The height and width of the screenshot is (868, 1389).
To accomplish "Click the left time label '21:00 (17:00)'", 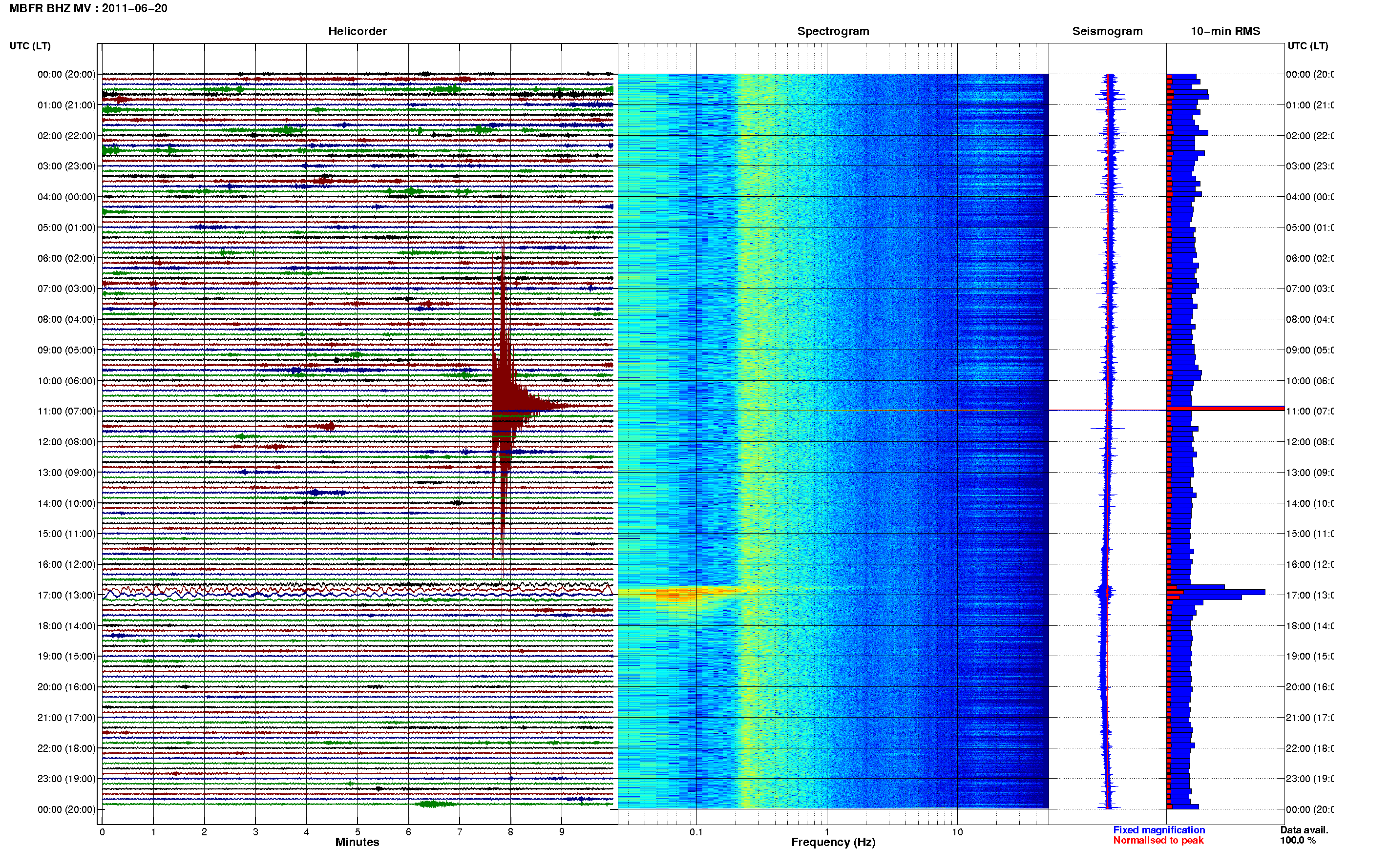I will point(66,718).
